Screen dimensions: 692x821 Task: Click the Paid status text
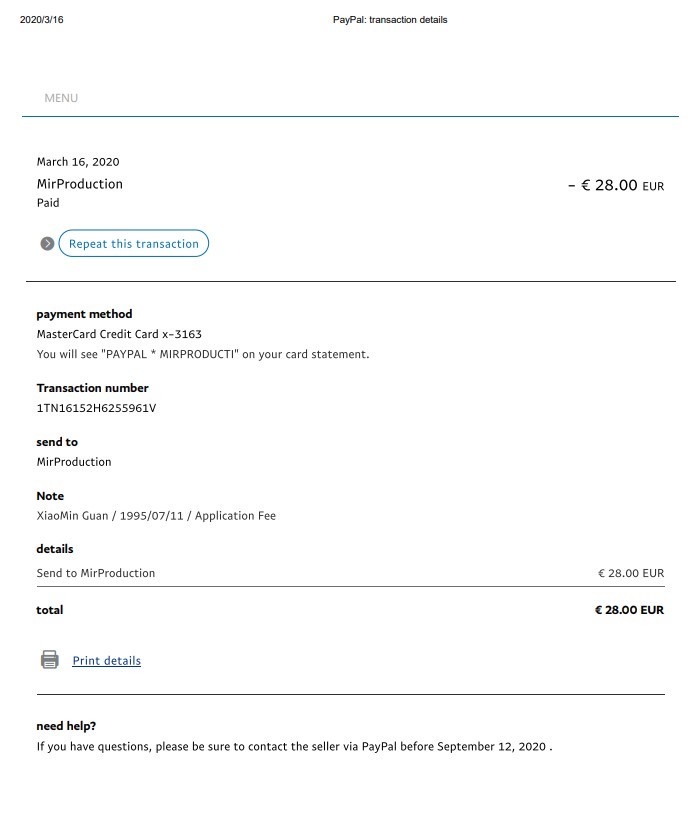48,203
